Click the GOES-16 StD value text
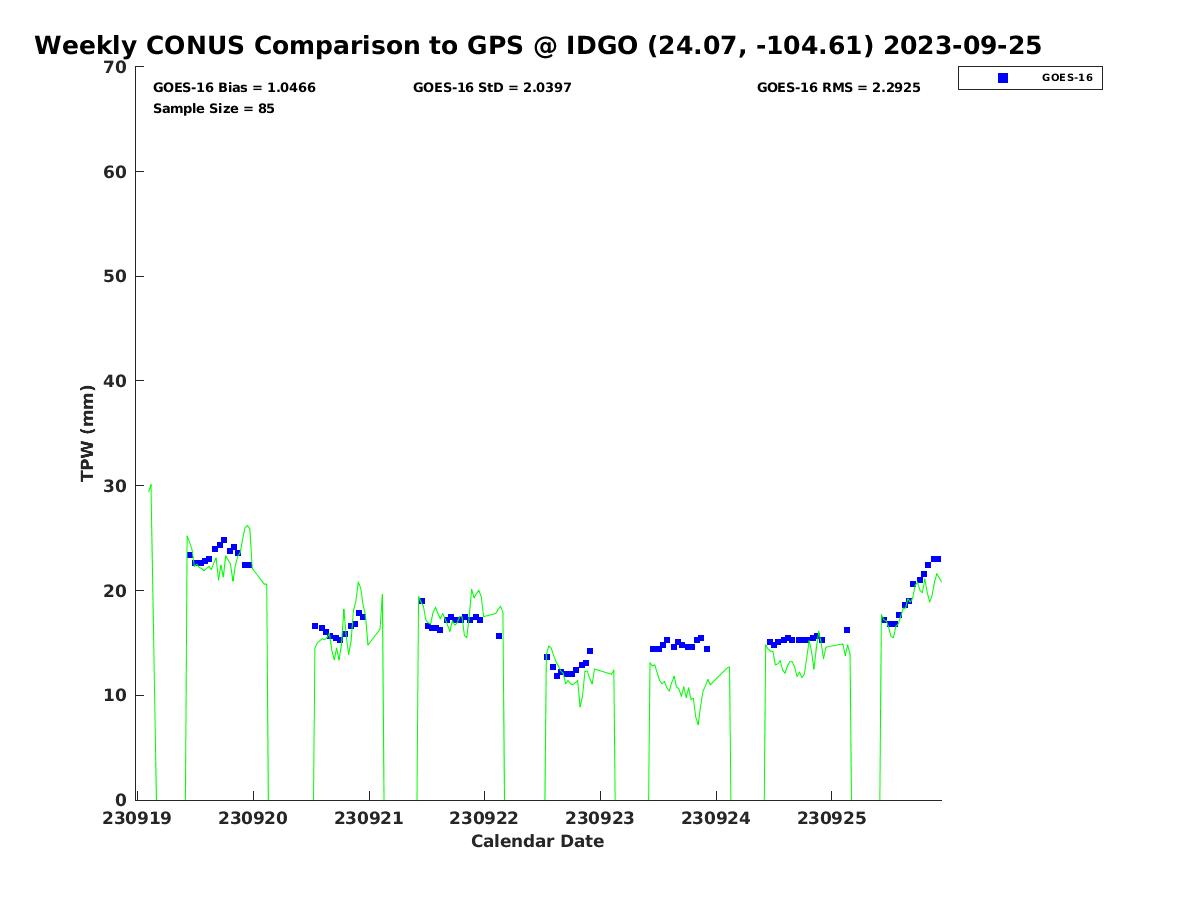The image size is (1200, 900). pyautogui.click(x=492, y=88)
